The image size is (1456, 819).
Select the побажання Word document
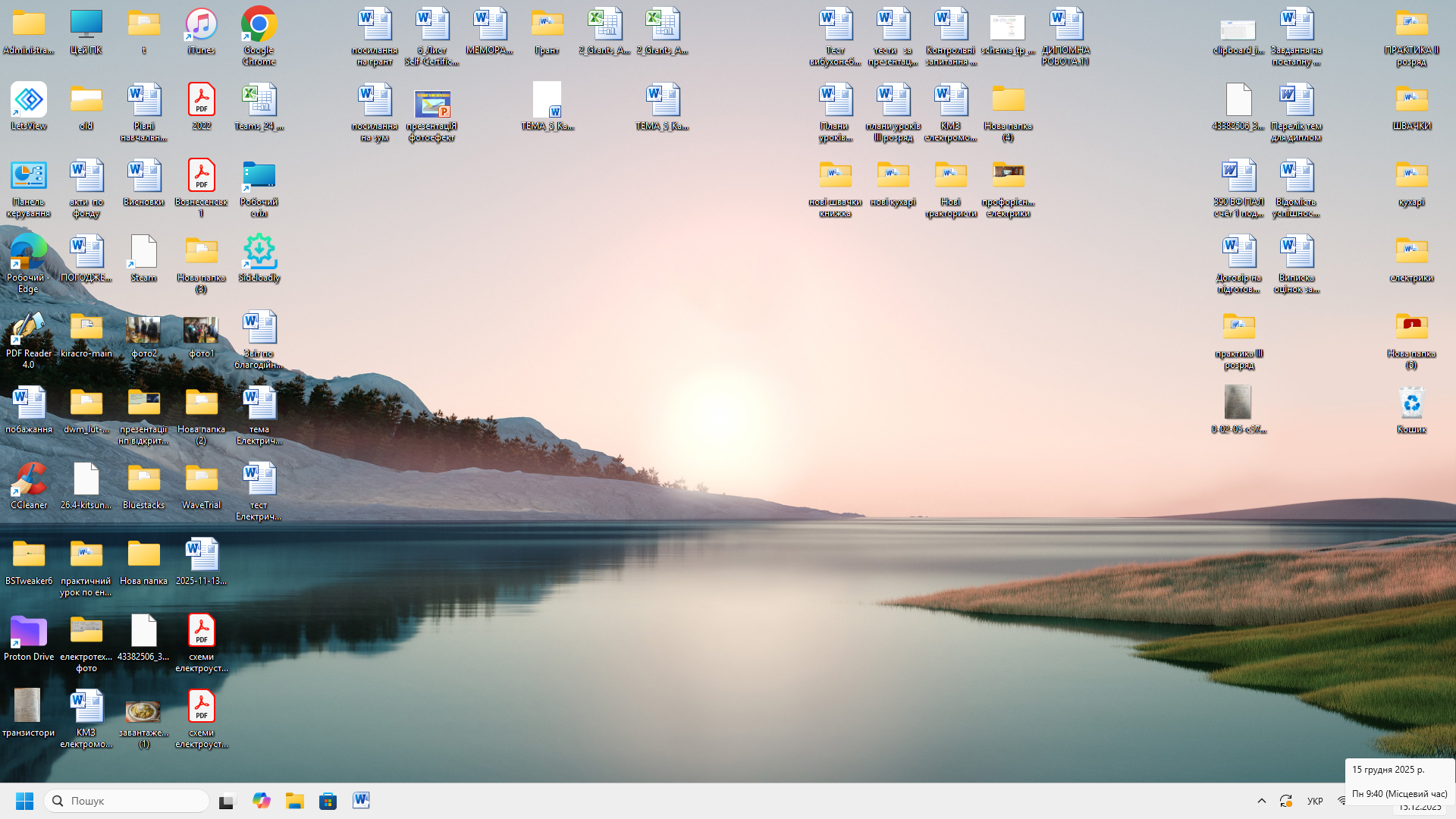(29, 411)
